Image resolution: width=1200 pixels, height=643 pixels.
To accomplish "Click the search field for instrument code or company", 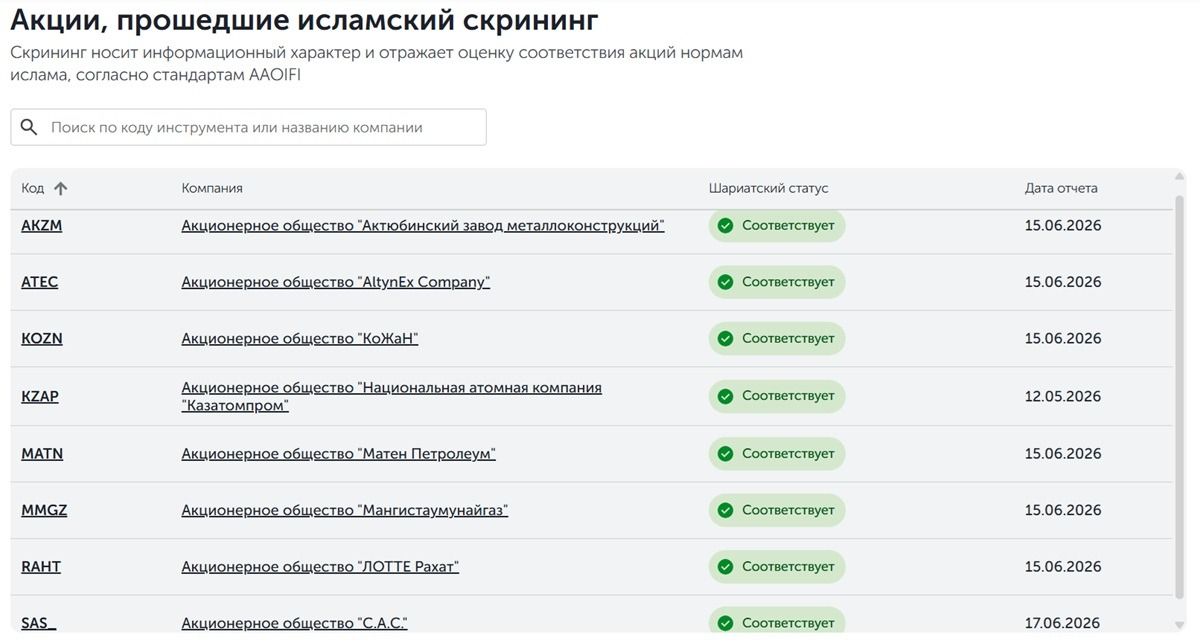I will click(248, 127).
